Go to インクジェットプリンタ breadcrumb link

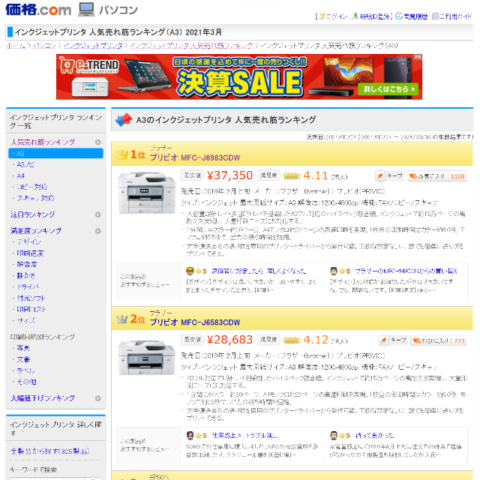point(93,46)
